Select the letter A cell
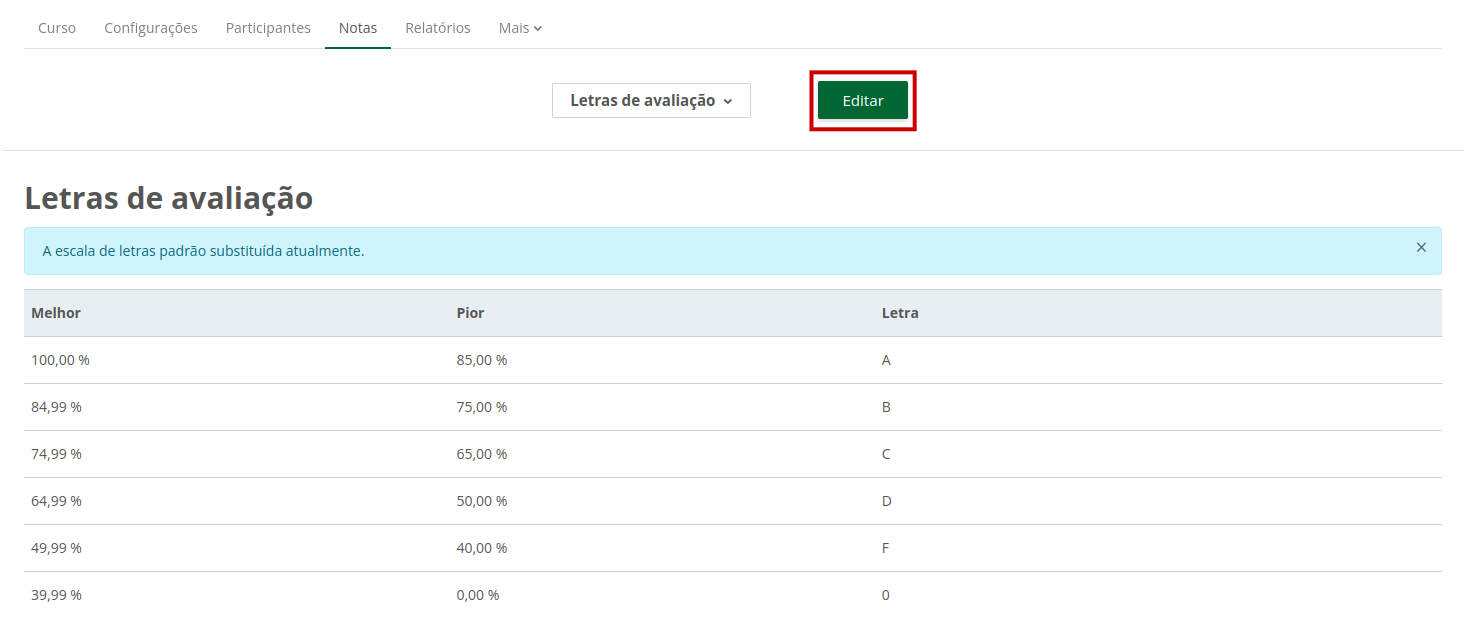 (x=886, y=360)
